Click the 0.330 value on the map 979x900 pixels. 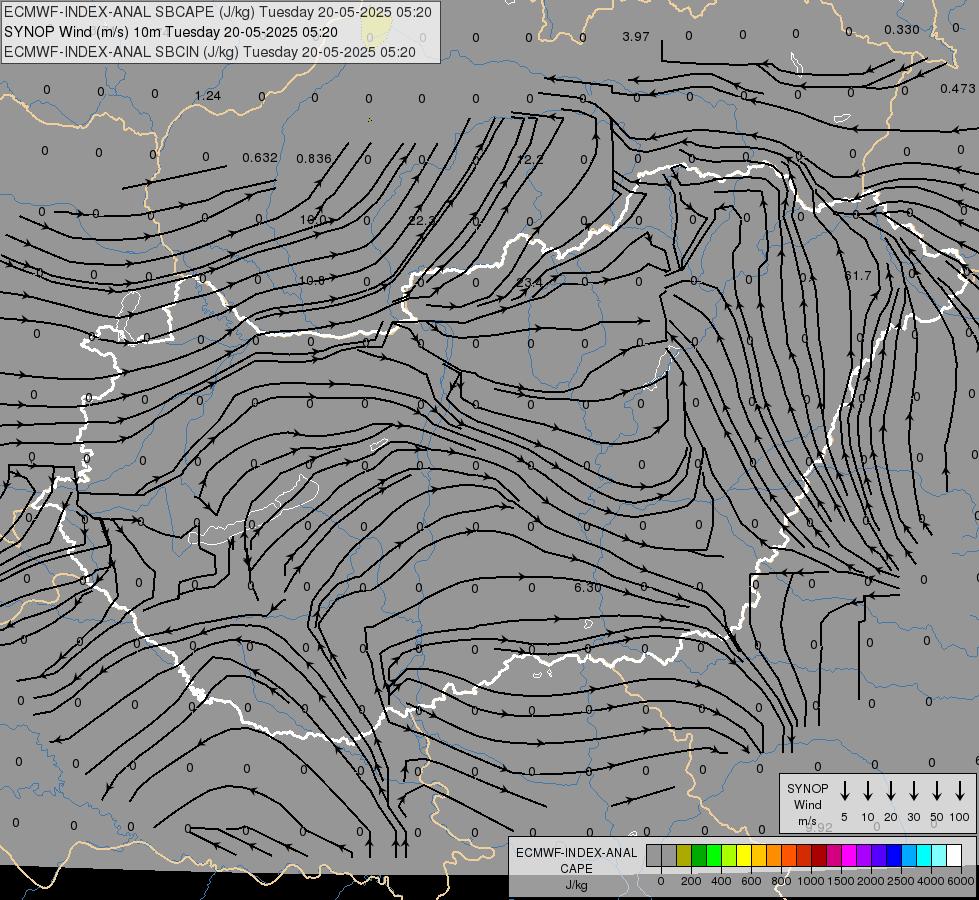[x=902, y=30]
